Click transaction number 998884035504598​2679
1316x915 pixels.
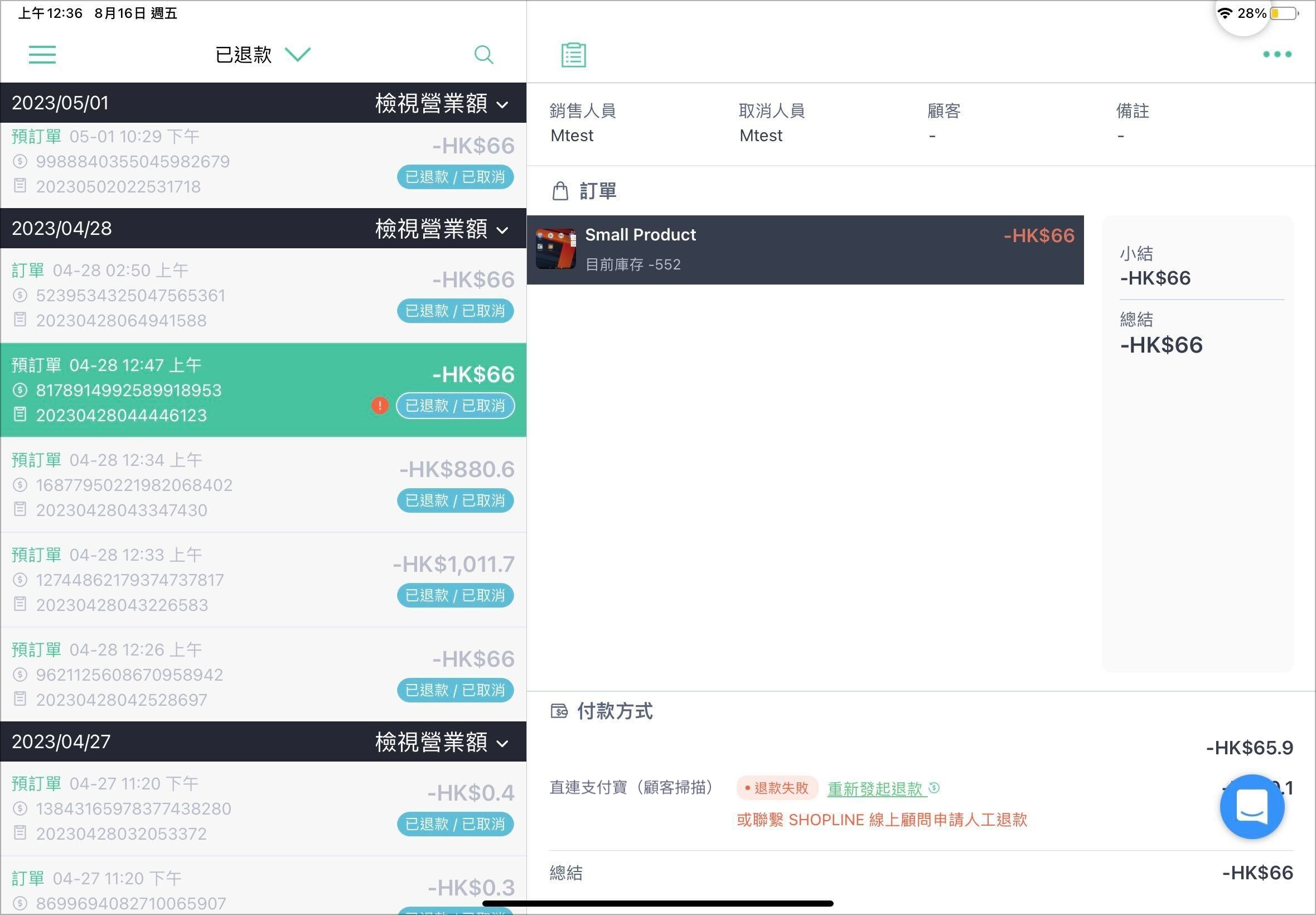(133, 162)
